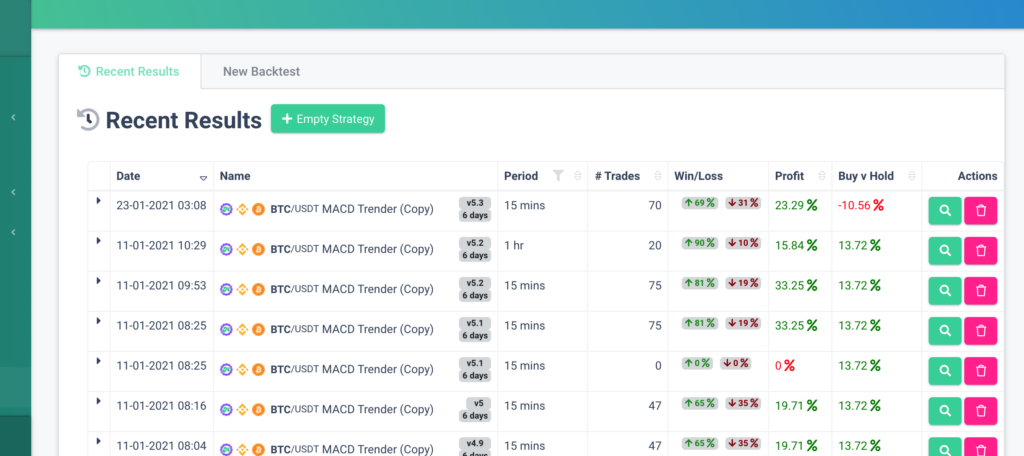1024x456 pixels.
Task: Open the Period column filter icon
Action: pyautogui.click(x=558, y=176)
